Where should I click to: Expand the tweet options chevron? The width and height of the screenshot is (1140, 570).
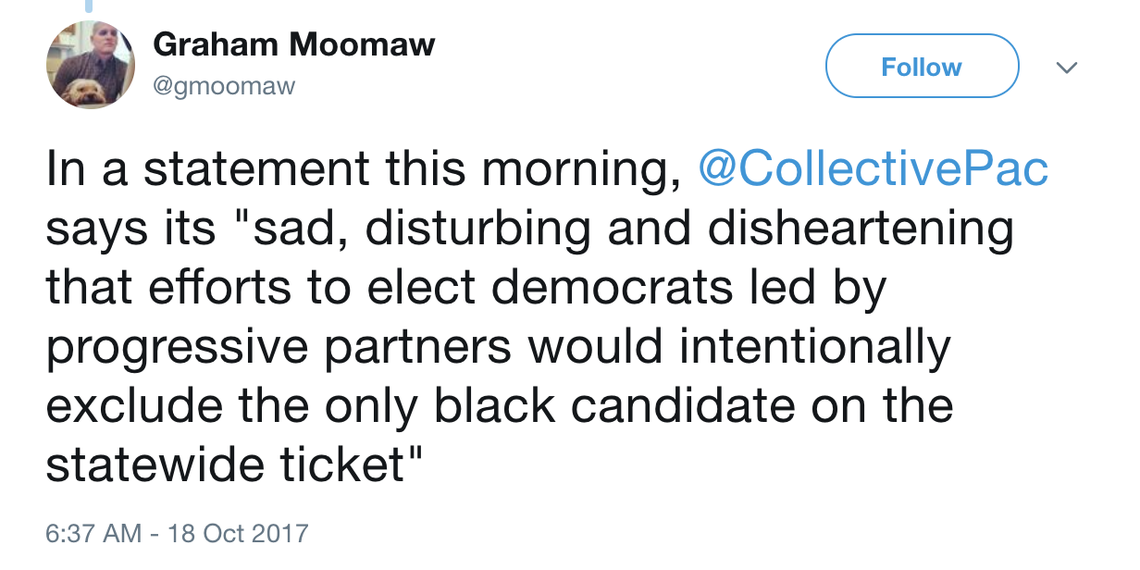point(1066,68)
